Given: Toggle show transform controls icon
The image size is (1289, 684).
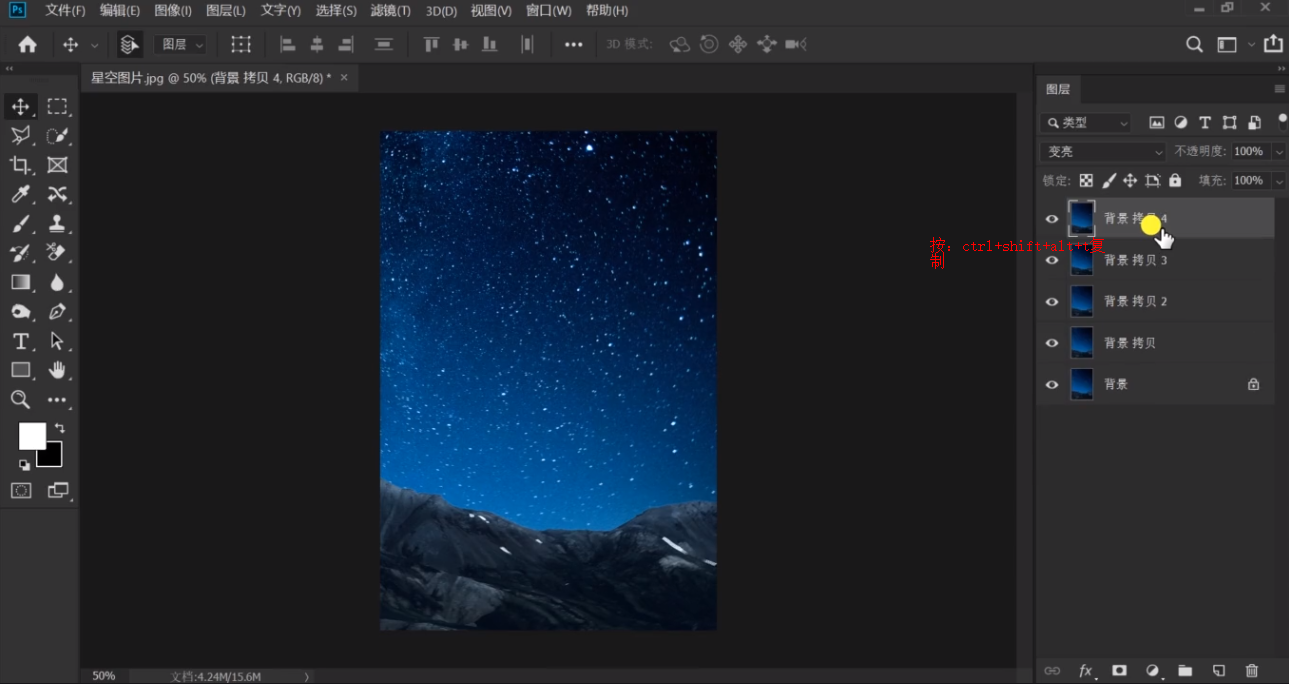Looking at the screenshot, I should pyautogui.click(x=241, y=44).
